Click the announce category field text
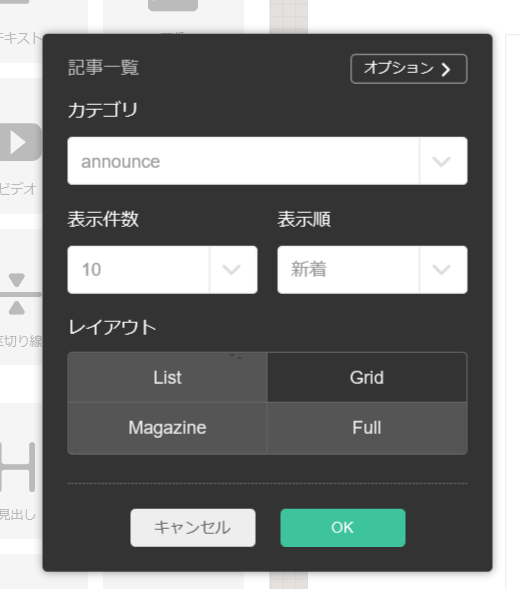Screen dimensions: 520x589 121,162
